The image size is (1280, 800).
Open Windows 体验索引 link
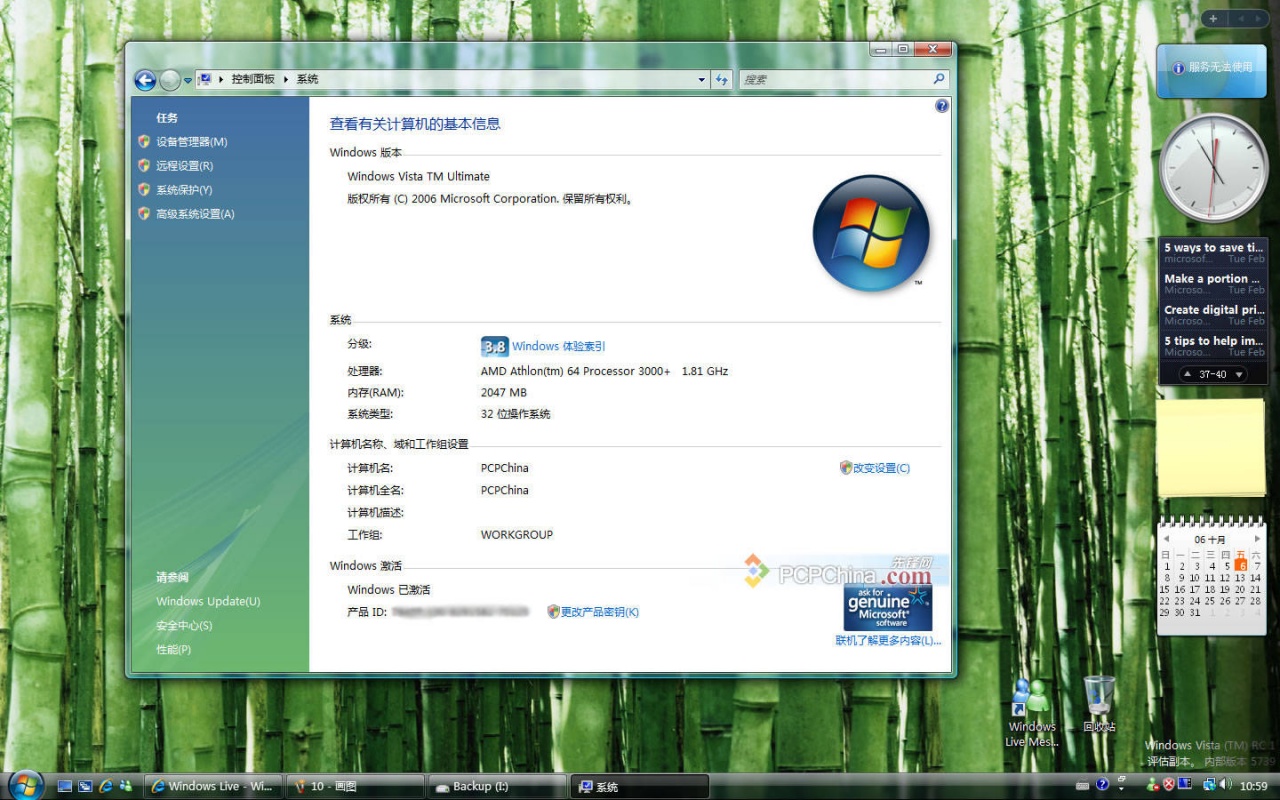[x=558, y=346]
